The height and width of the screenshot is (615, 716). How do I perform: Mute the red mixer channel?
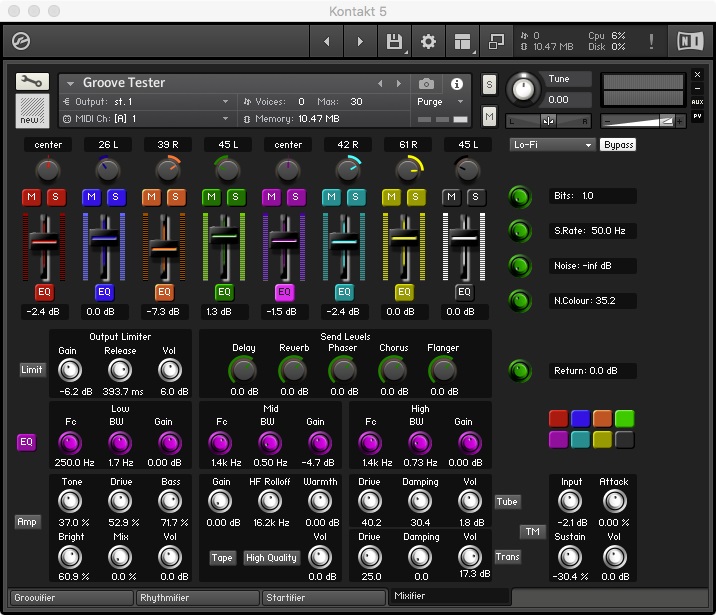coord(31,197)
